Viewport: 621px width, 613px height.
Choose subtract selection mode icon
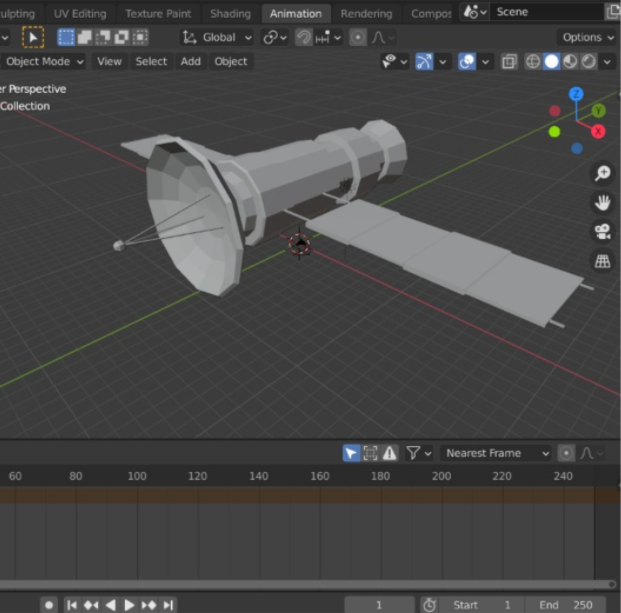point(103,38)
